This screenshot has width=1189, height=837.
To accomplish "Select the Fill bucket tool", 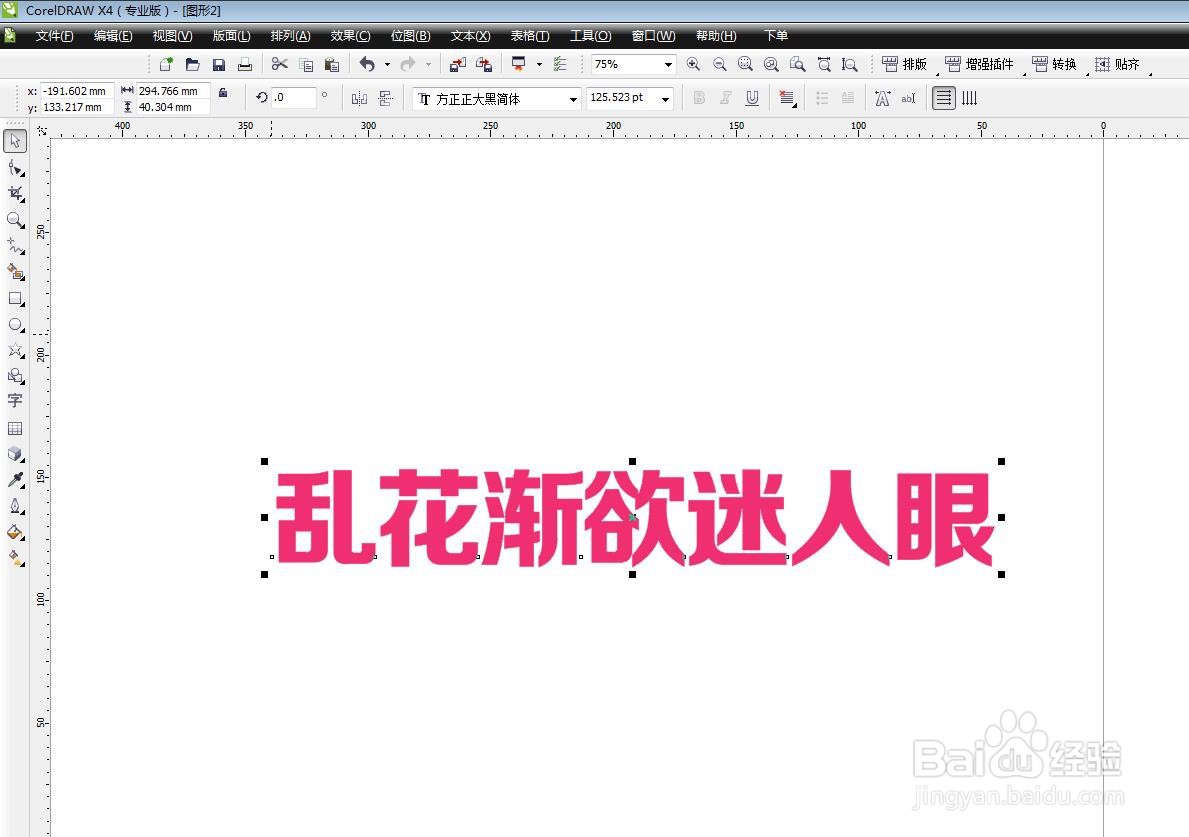I will (15, 532).
